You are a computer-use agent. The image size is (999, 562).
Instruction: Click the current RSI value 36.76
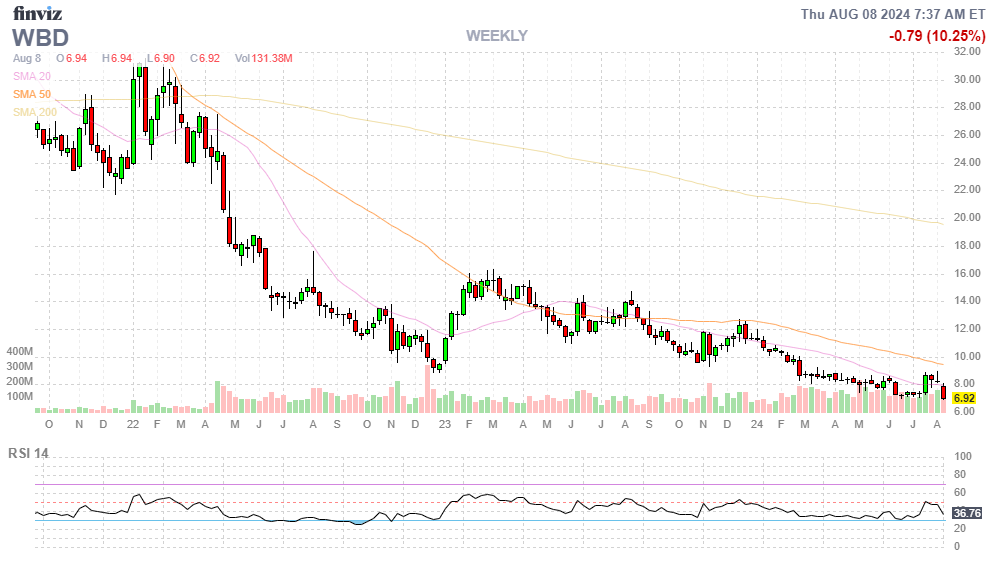tap(967, 513)
